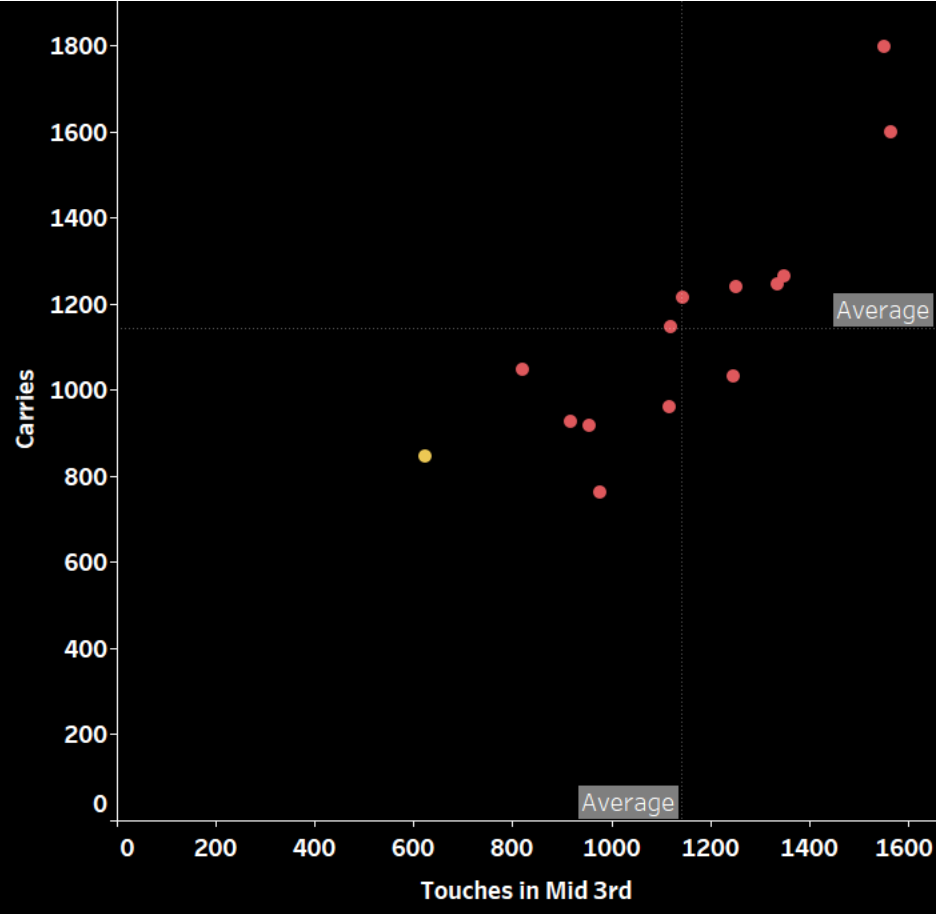
Task: Select red point near 1245 touches, 1030 carries
Action: (733, 376)
